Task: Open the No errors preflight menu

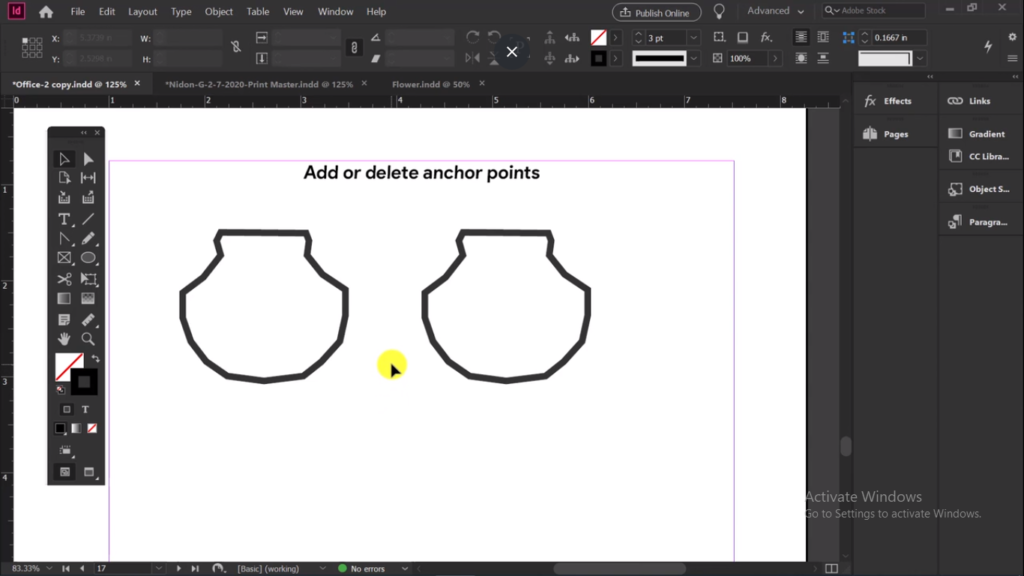Action: [x=405, y=569]
